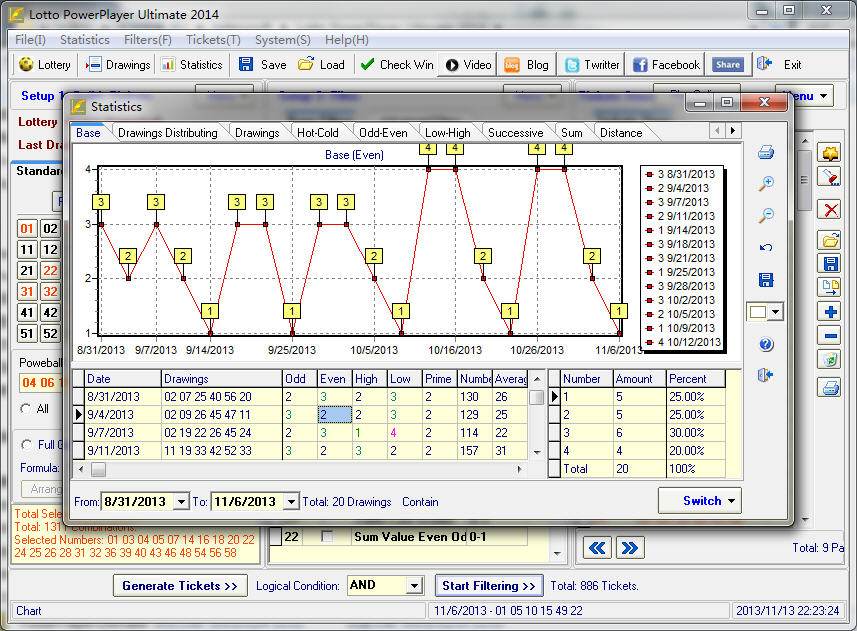
Task: Go to next page with double right arrow
Action: pos(630,548)
